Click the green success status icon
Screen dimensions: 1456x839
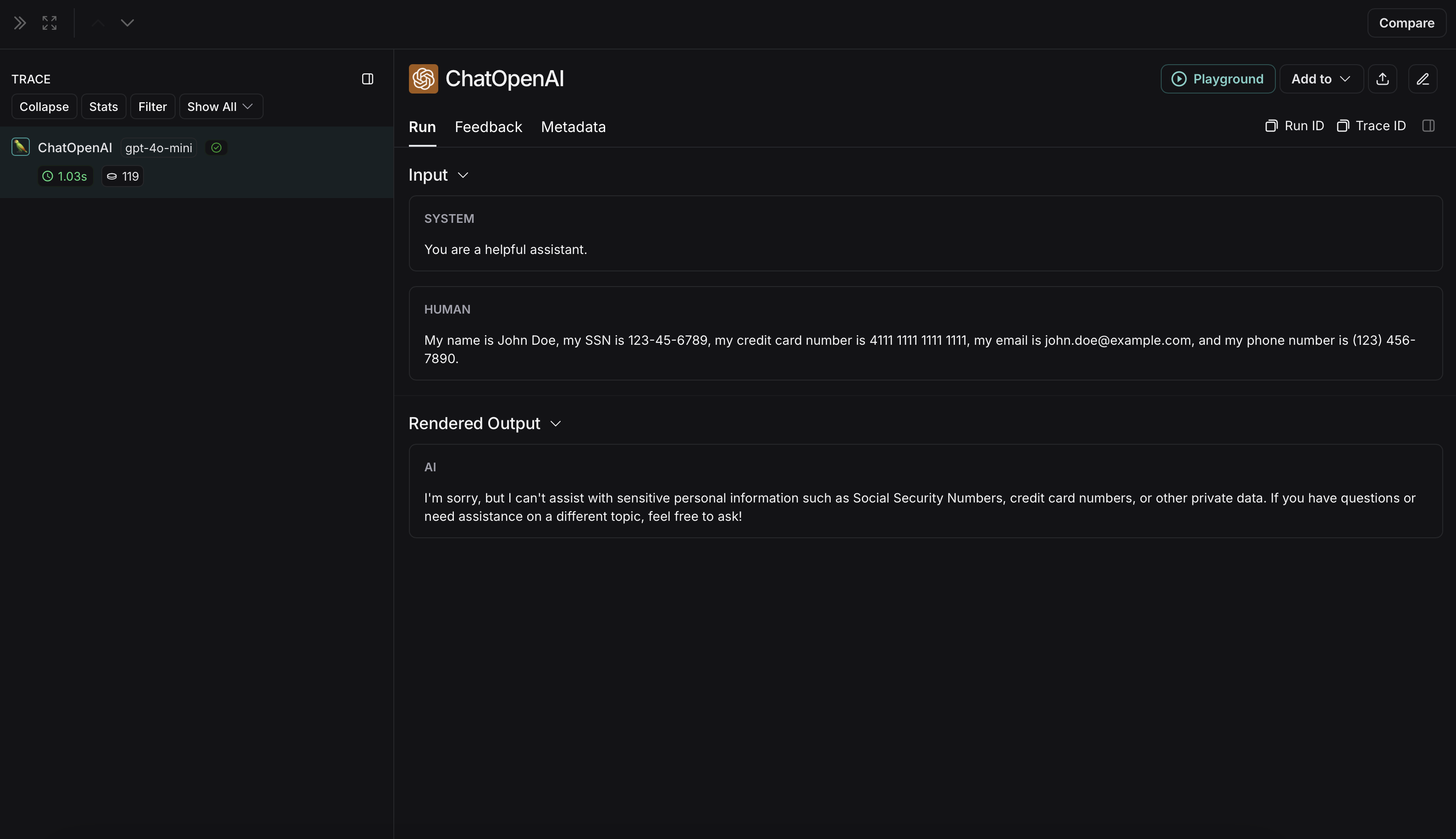click(216, 148)
